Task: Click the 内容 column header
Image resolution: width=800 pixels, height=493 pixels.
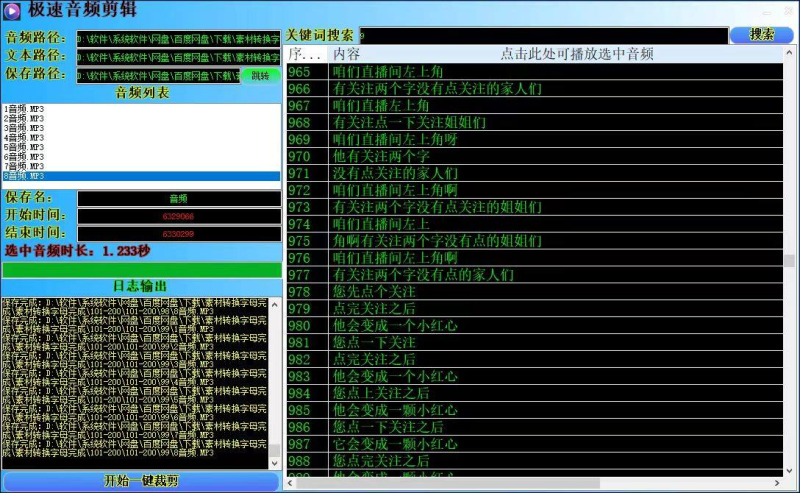Action: click(x=347, y=54)
